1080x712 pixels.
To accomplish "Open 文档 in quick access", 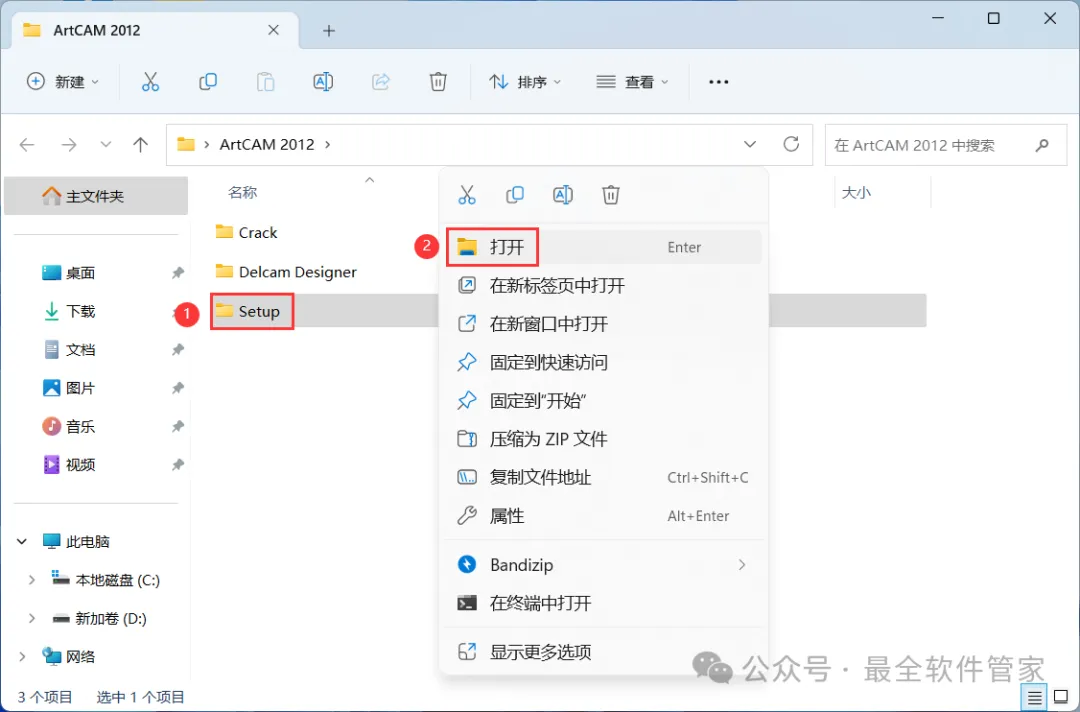I will coord(81,350).
